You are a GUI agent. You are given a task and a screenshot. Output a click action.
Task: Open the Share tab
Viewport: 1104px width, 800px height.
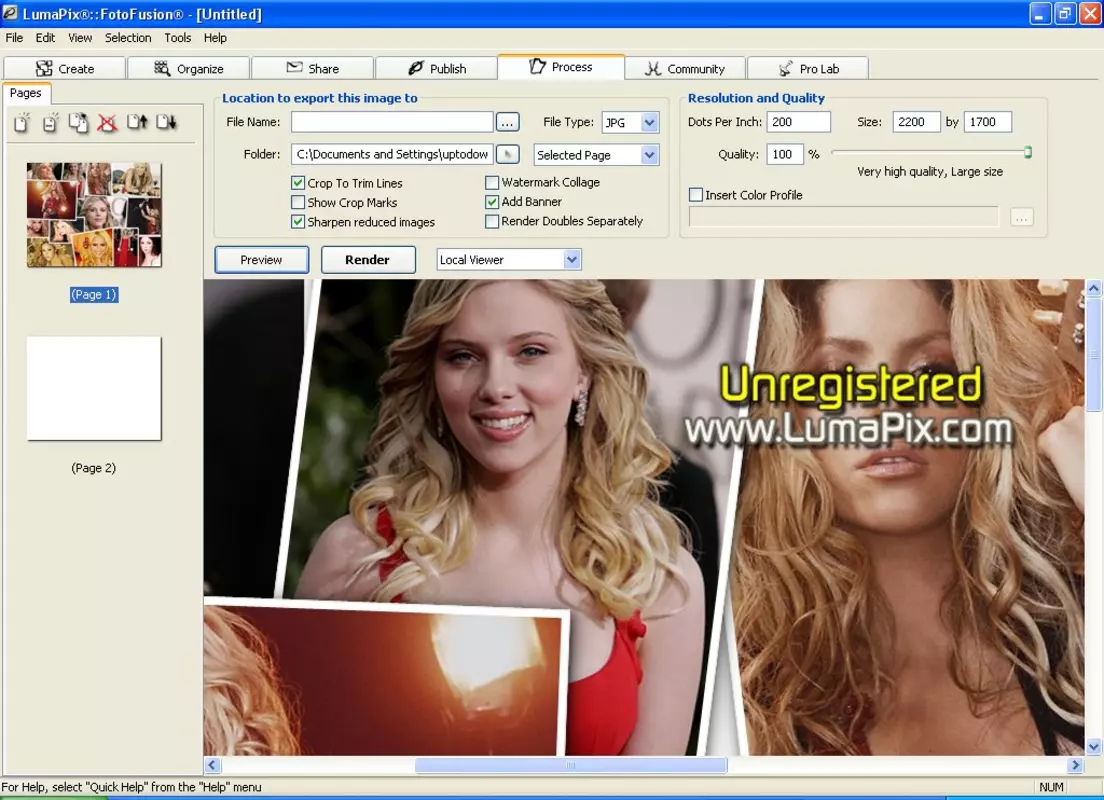(313, 68)
